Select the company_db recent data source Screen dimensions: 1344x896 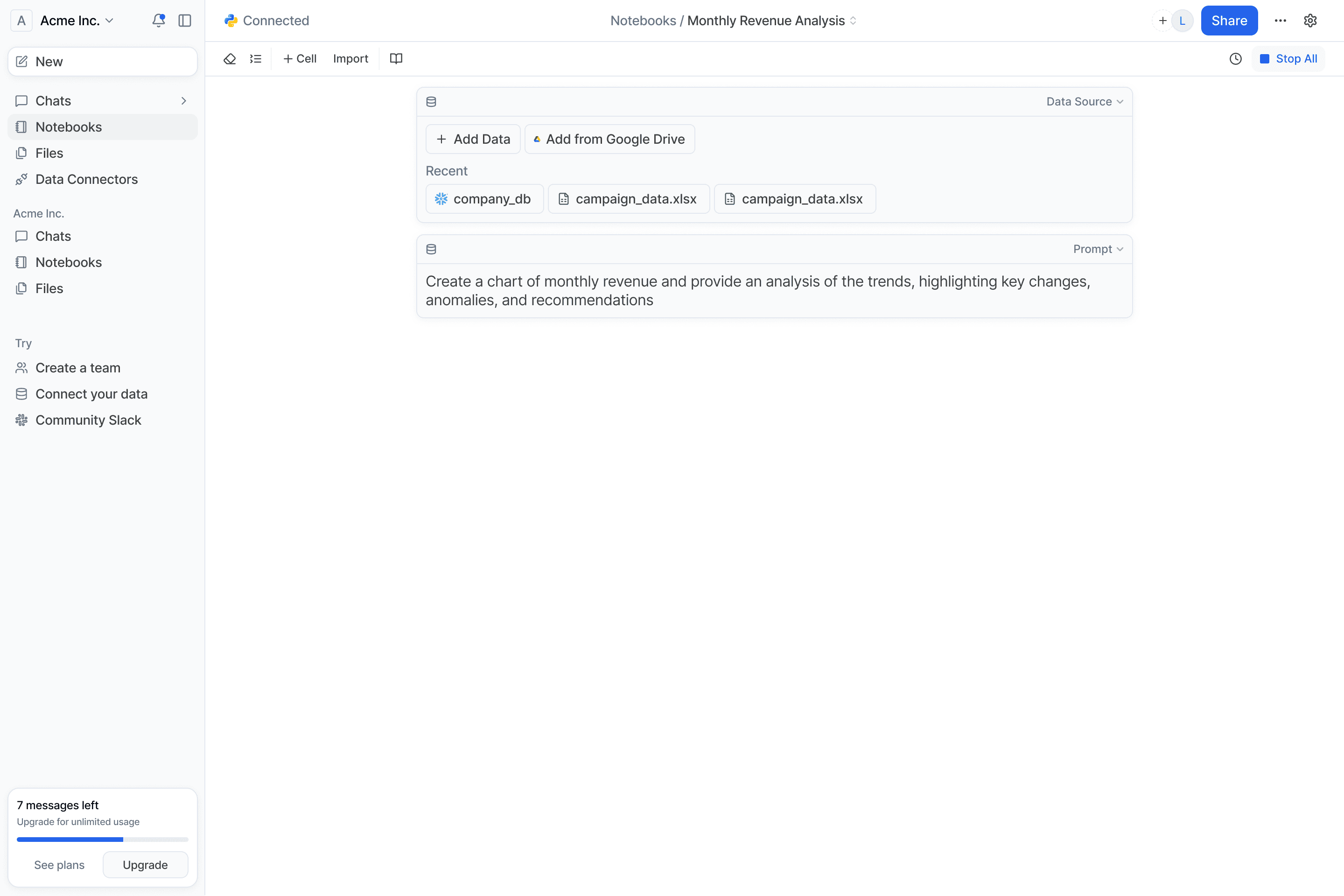pos(484,199)
